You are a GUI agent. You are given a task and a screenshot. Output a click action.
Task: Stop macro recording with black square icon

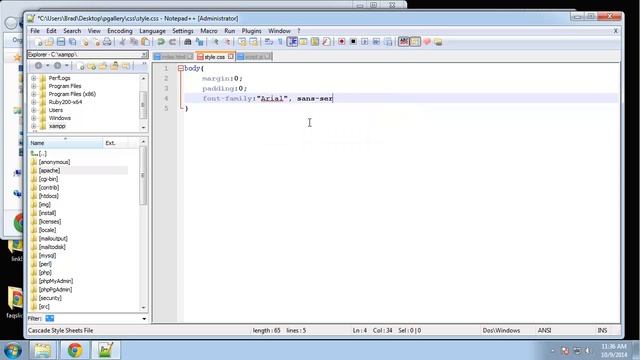tap(353, 42)
